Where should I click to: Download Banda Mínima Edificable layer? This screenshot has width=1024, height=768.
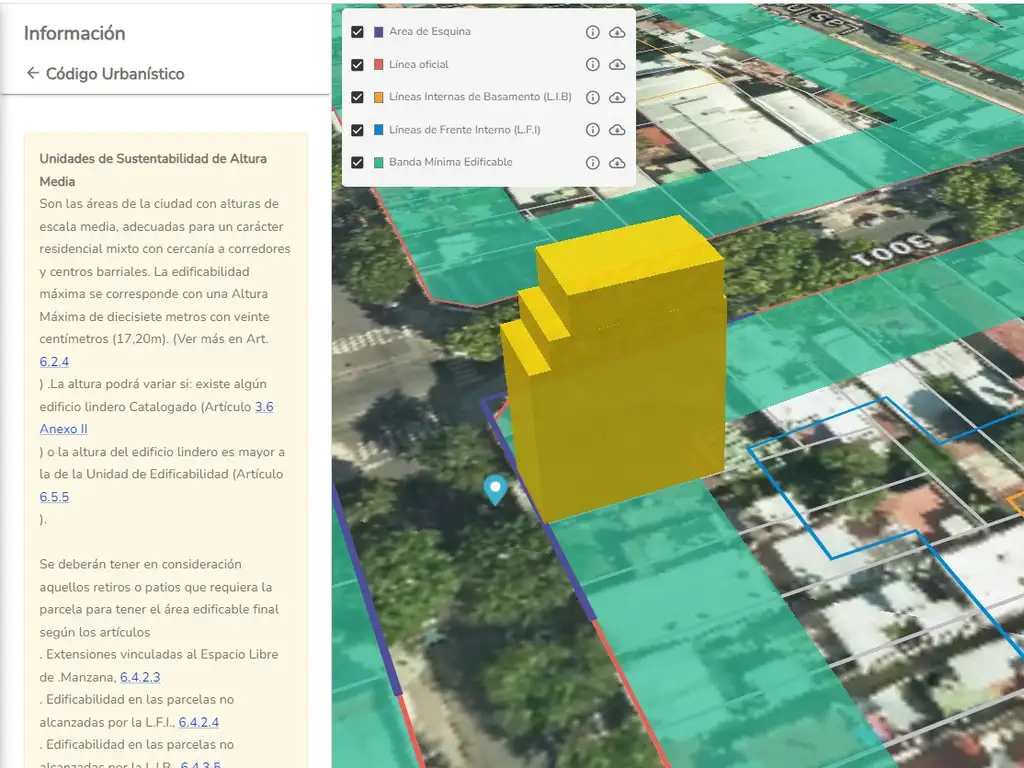click(x=617, y=163)
